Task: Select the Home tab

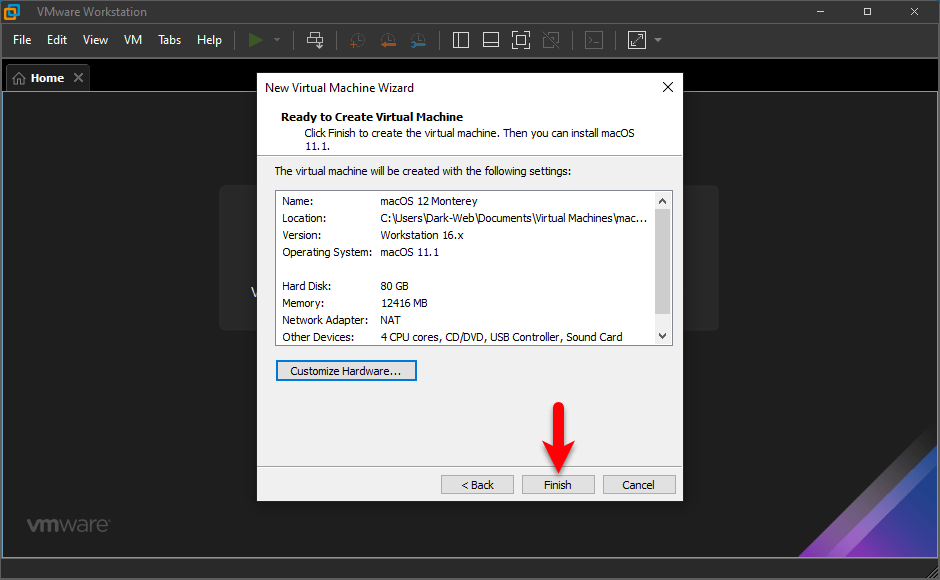Action: (x=47, y=78)
